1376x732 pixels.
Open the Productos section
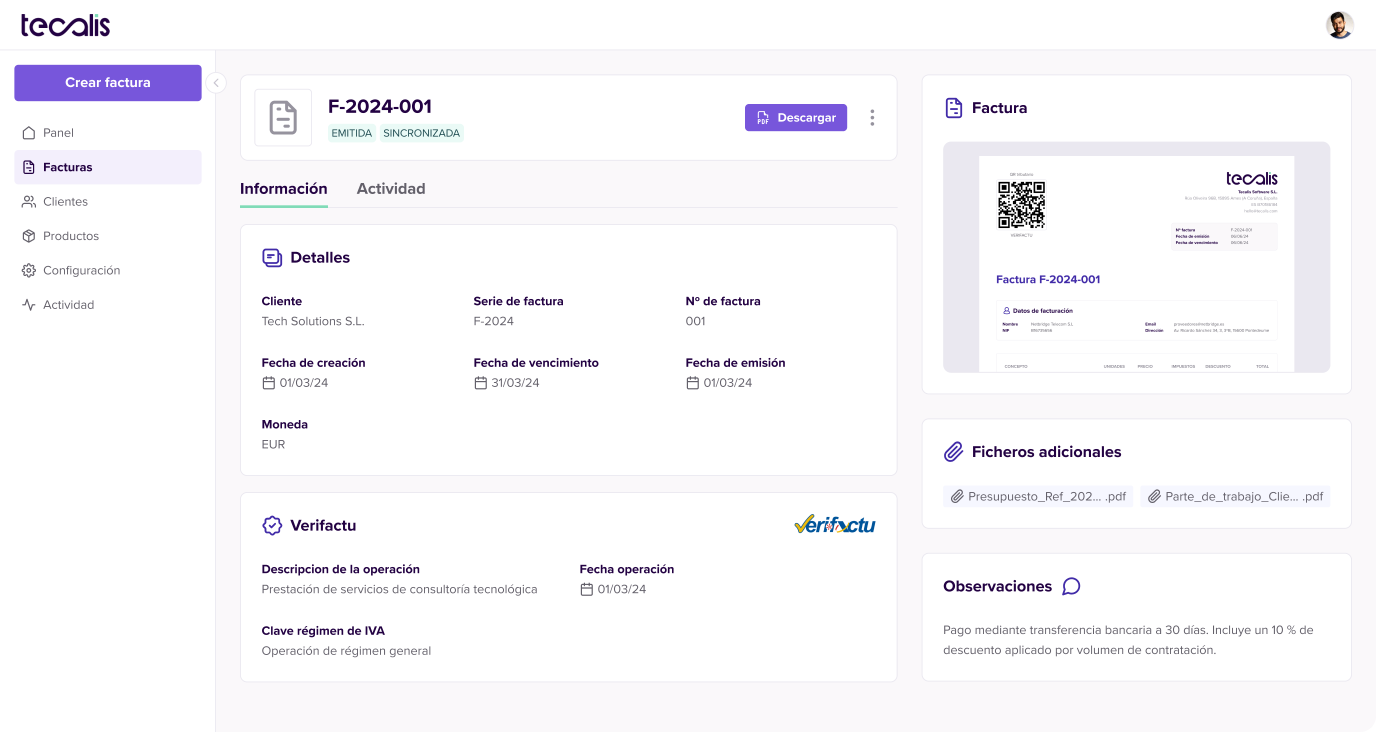click(70, 236)
